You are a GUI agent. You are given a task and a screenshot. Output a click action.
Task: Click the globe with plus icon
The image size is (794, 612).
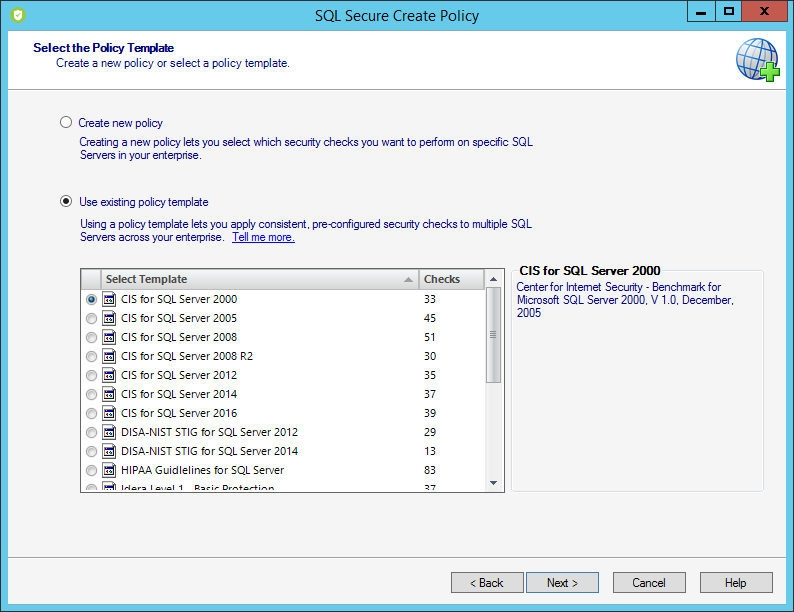(x=758, y=60)
